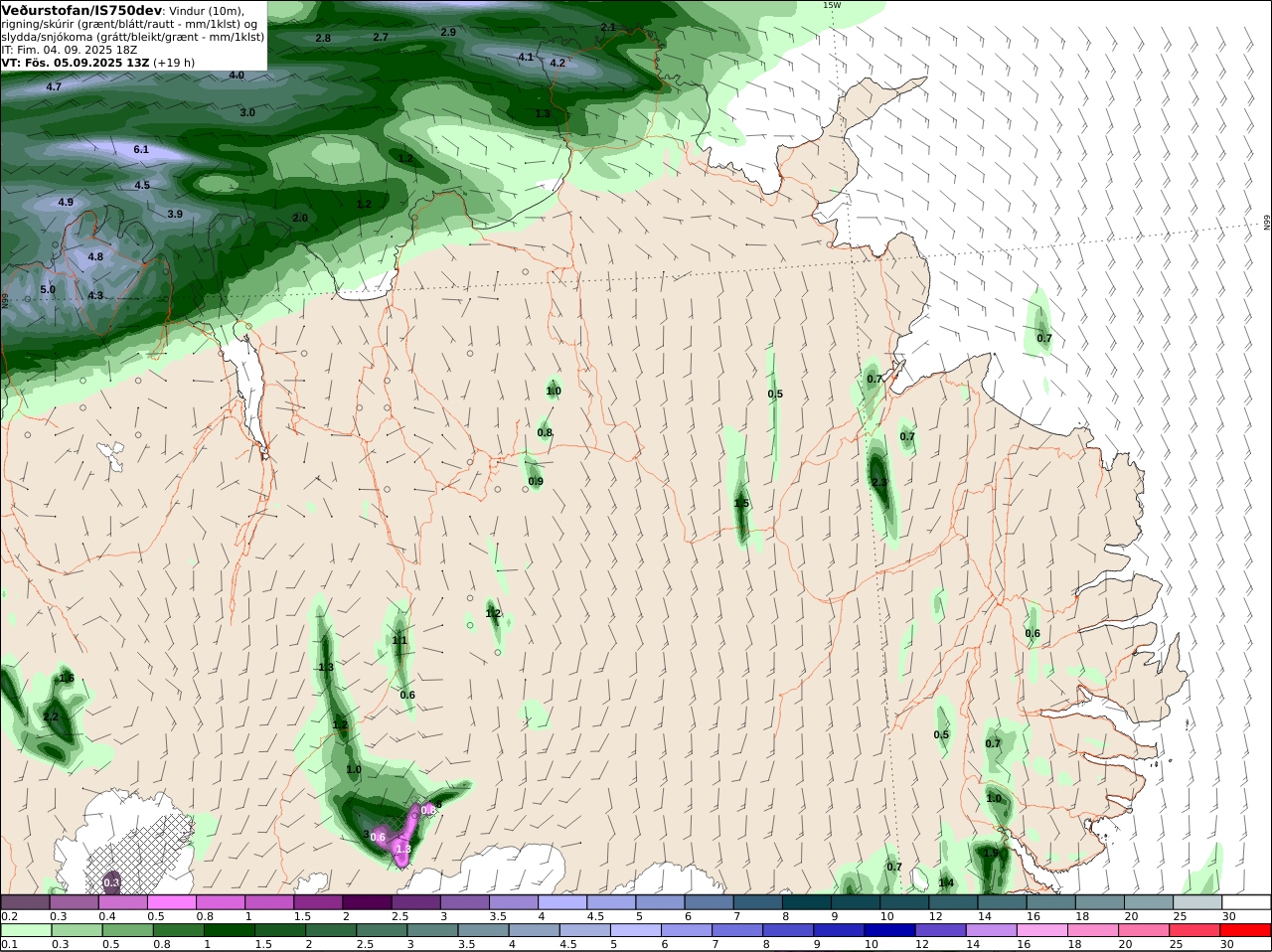Click the 1.1 precipitation value on map
1272x952 pixels.
399,641
